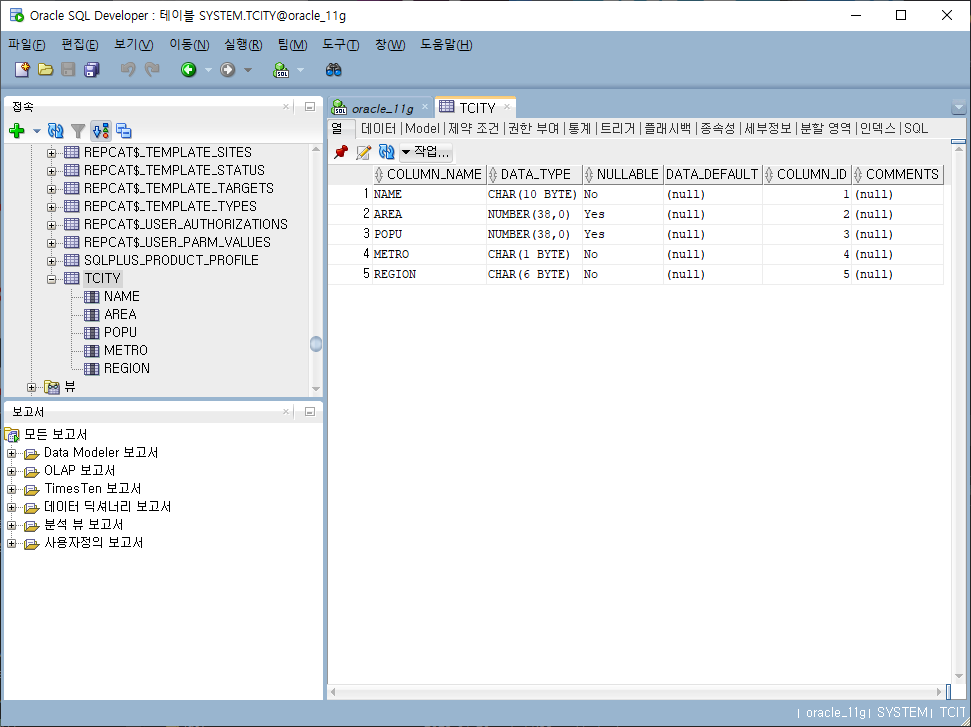This screenshot has height=727, width=971.
Task: Expand Data Modeler 보고서 folder
Action: [11, 453]
